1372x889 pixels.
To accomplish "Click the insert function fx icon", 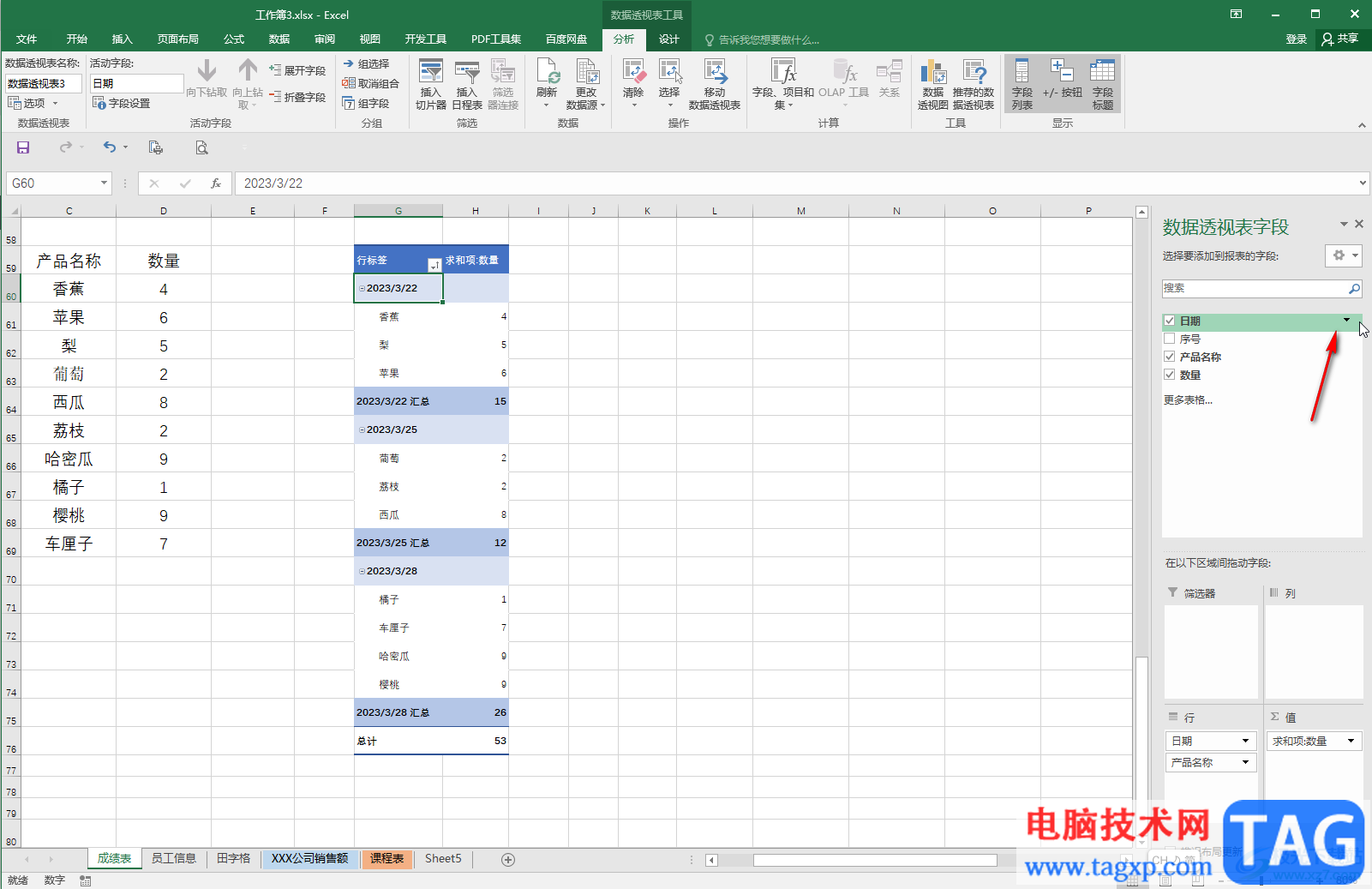I will (216, 183).
